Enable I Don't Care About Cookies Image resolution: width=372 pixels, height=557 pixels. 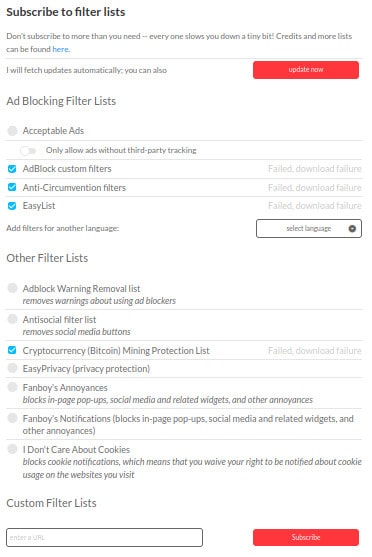click(12, 449)
